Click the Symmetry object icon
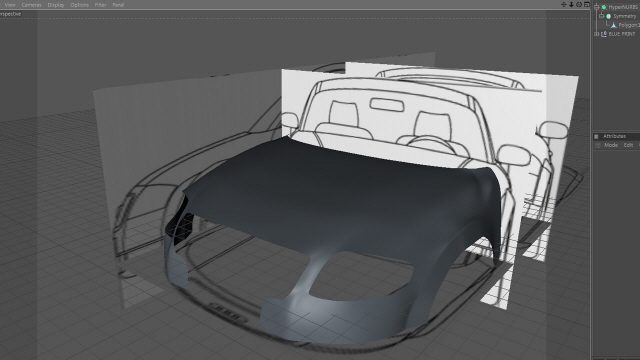 click(609, 16)
